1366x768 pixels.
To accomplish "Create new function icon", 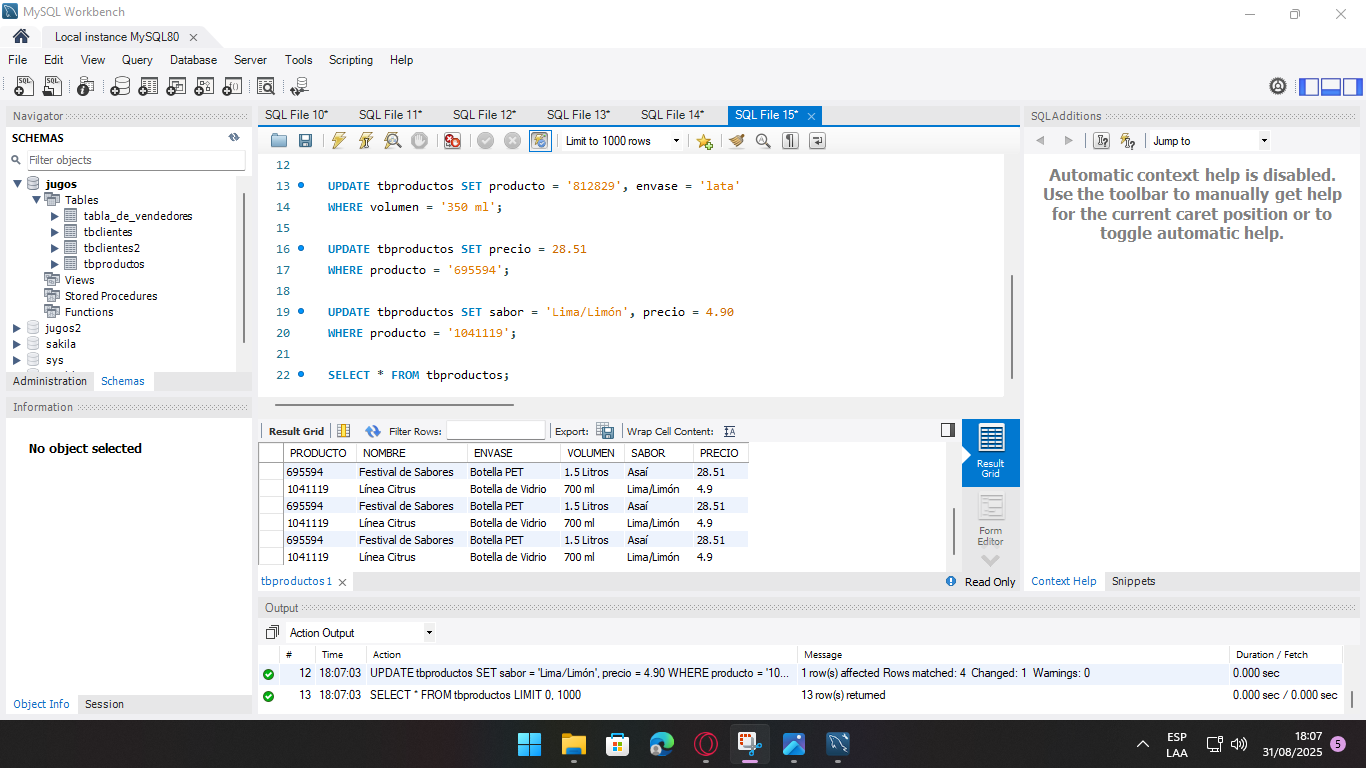I will (232, 86).
